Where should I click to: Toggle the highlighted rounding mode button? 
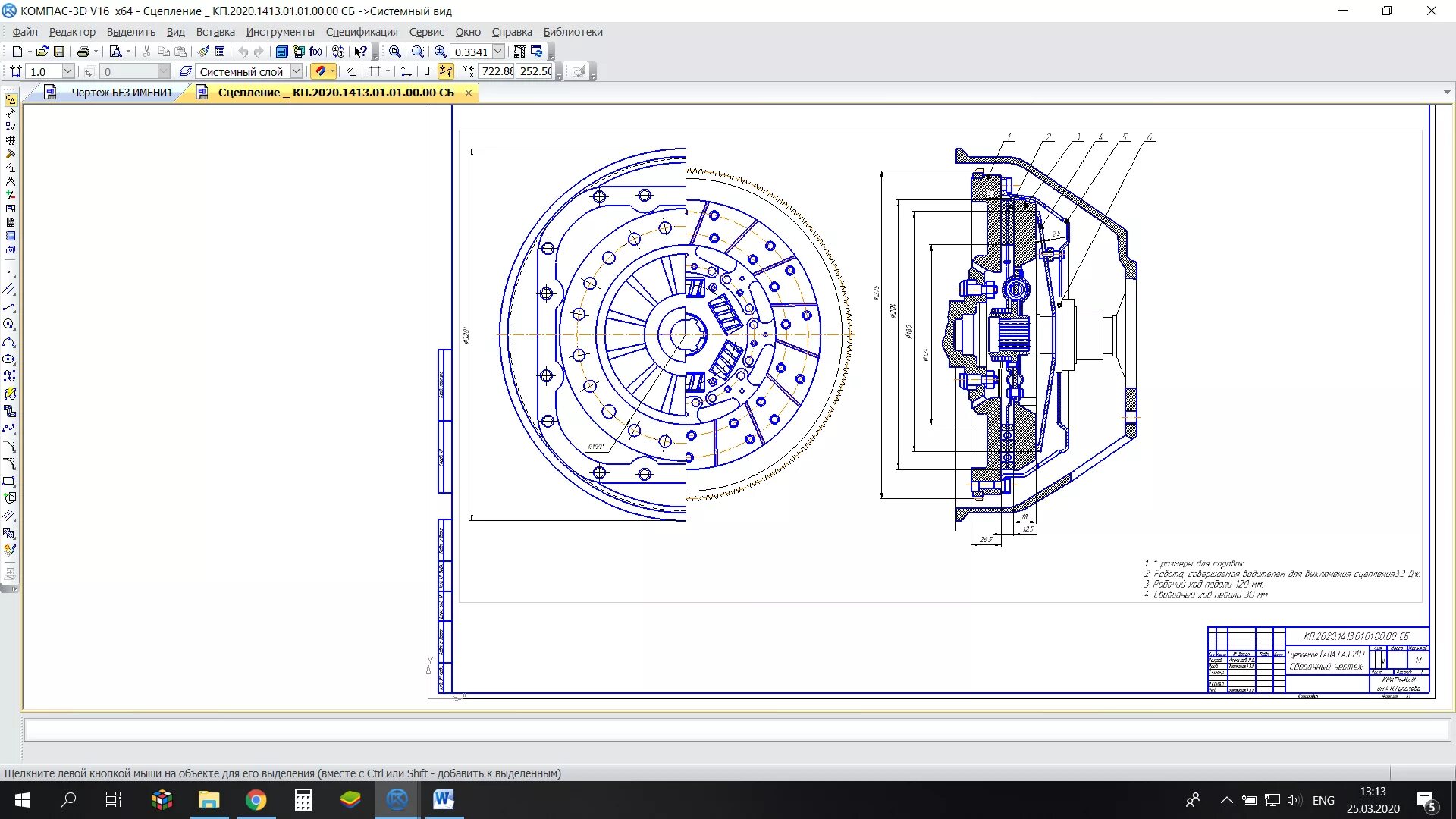coord(446,71)
